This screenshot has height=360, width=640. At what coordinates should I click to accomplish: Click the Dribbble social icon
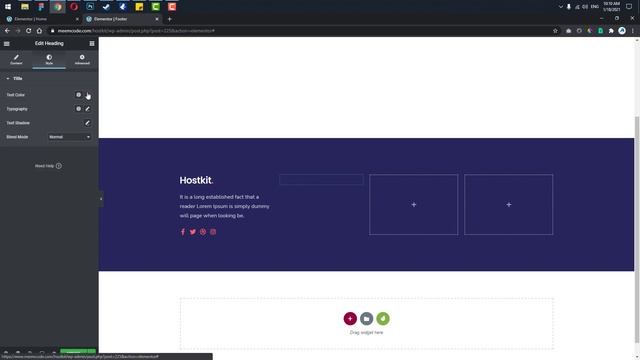(203, 232)
